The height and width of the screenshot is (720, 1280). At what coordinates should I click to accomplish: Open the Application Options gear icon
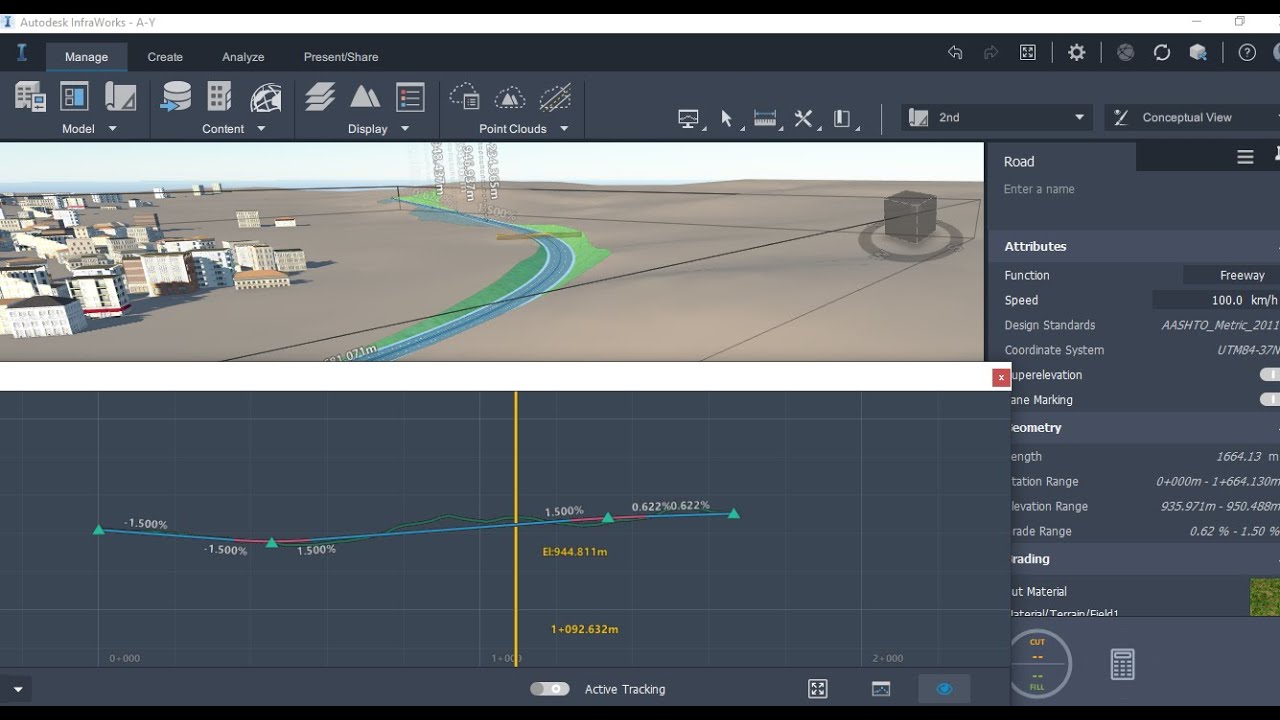tap(1077, 53)
